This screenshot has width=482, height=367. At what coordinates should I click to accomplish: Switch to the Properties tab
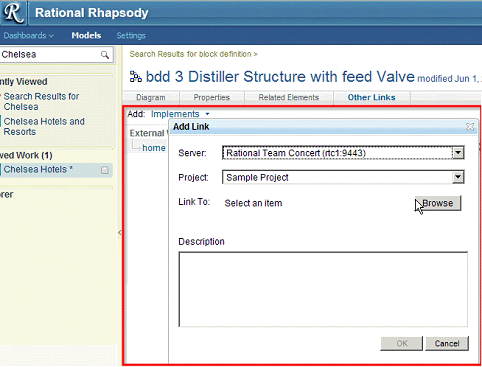tap(212, 98)
